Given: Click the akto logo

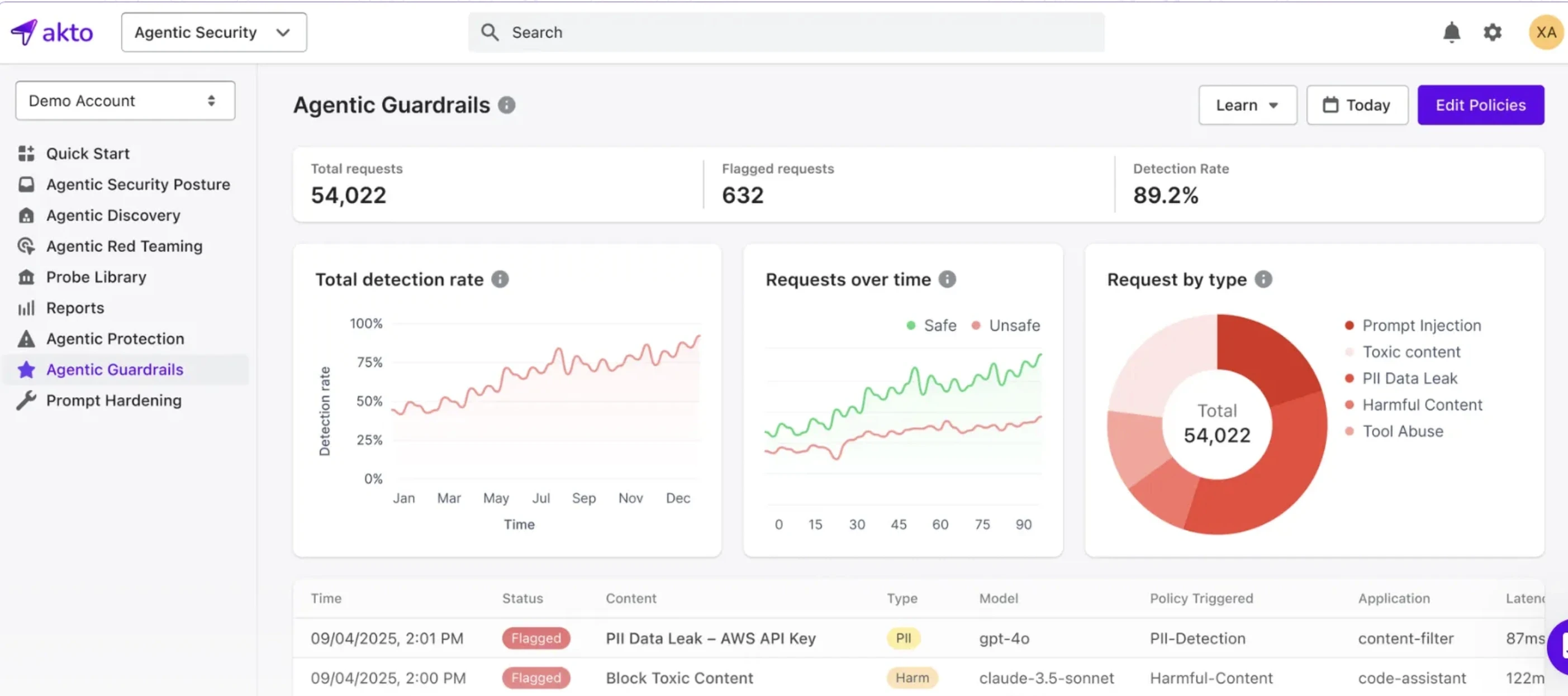Looking at the screenshot, I should pos(52,32).
